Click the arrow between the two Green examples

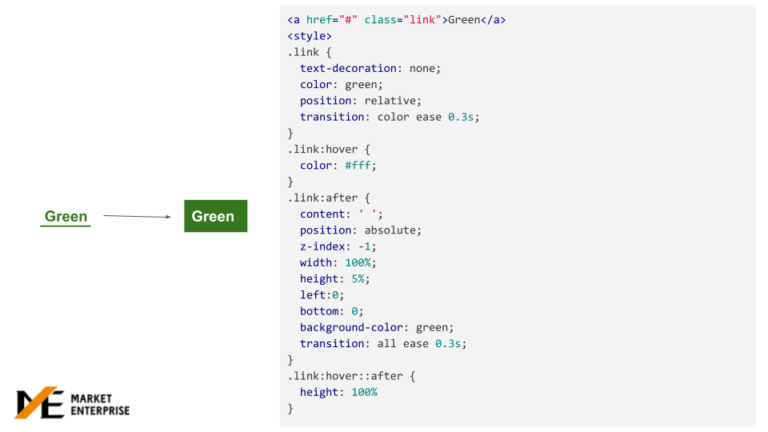point(137,216)
